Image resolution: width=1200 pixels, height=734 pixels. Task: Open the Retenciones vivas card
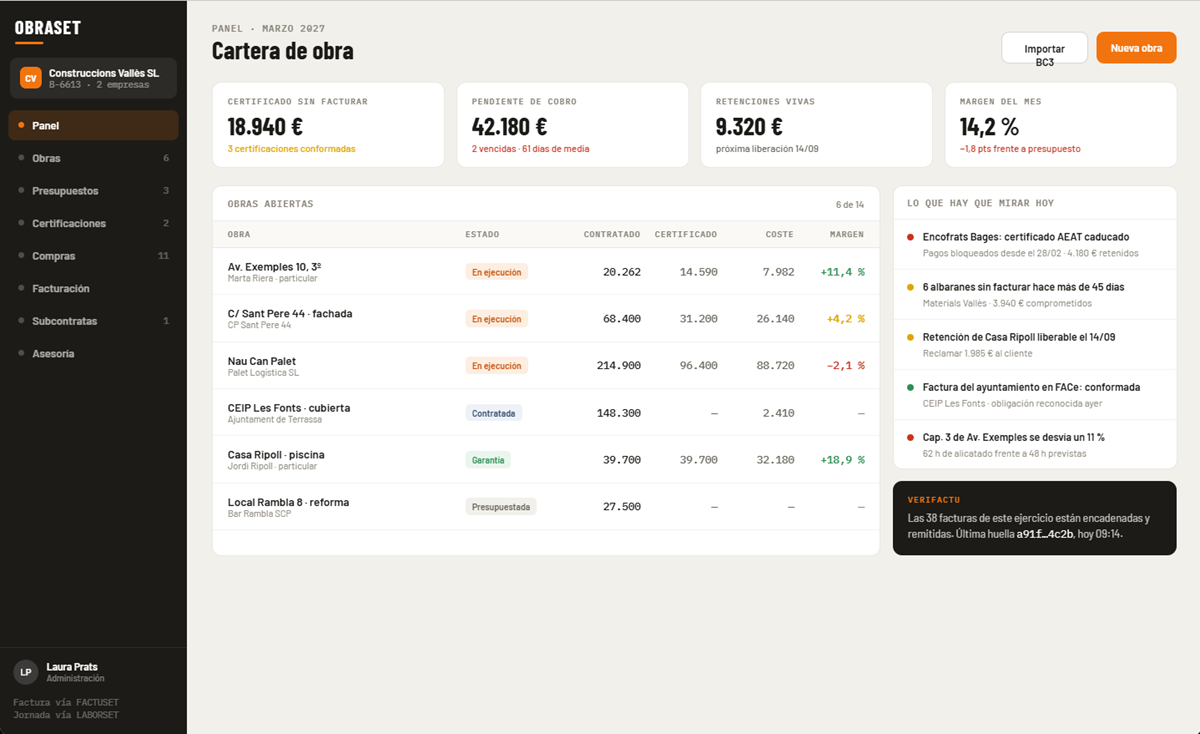point(817,125)
